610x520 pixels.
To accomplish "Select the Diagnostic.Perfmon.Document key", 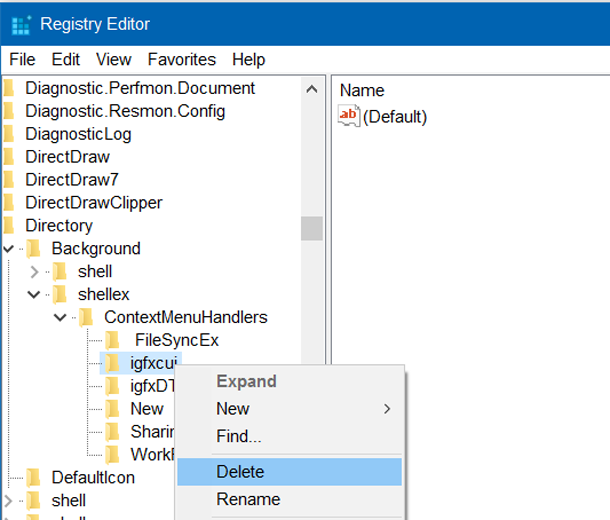I will pos(140,88).
